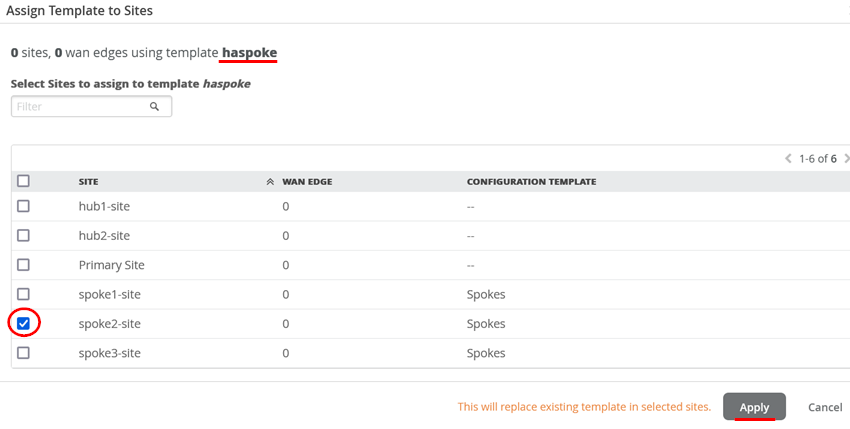
Task: Focus the Filter input field
Action: 80,106
